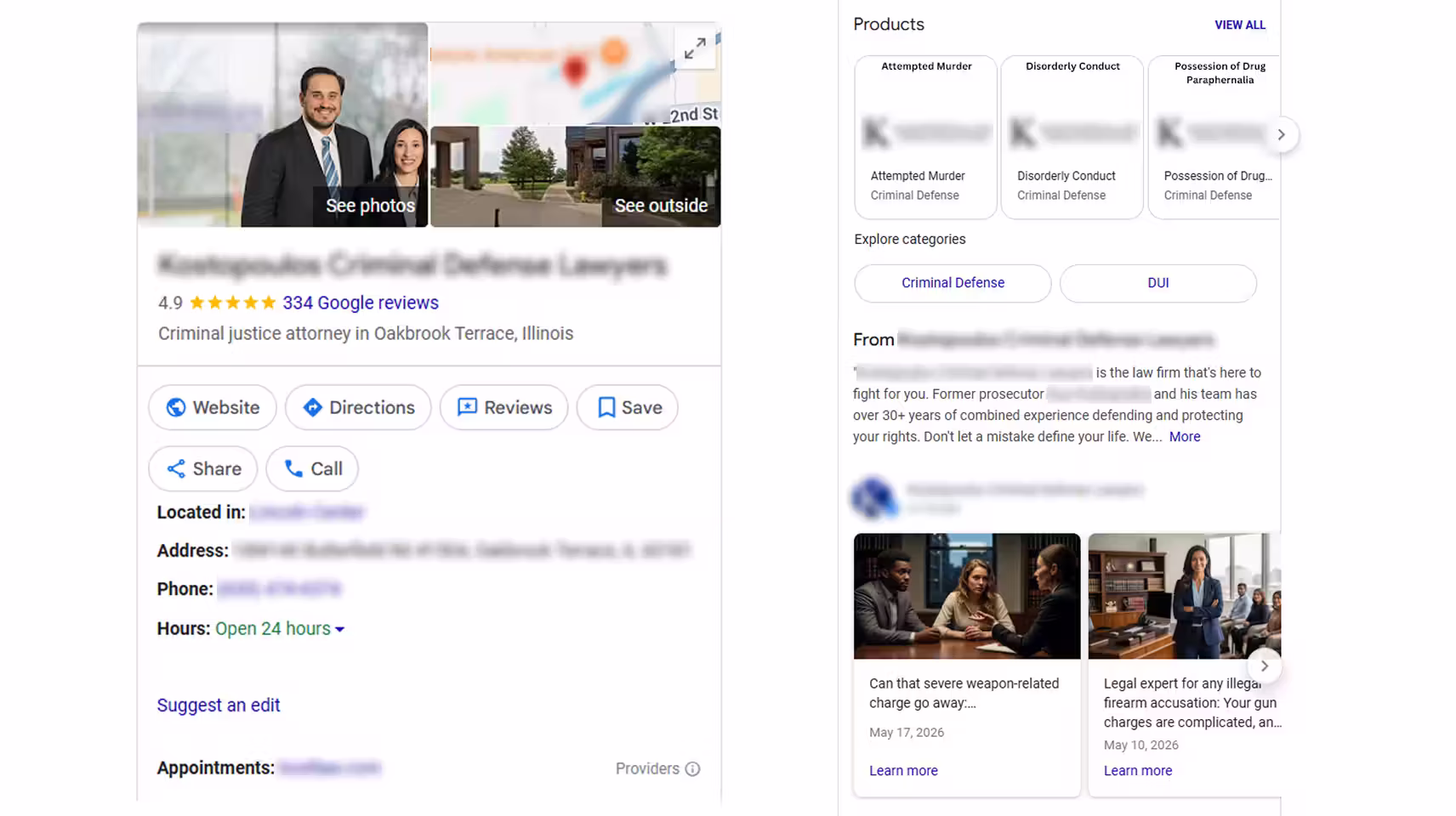Open the Disorderly Conduct product card
Viewport: 1456px width, 816px height.
point(1072,138)
